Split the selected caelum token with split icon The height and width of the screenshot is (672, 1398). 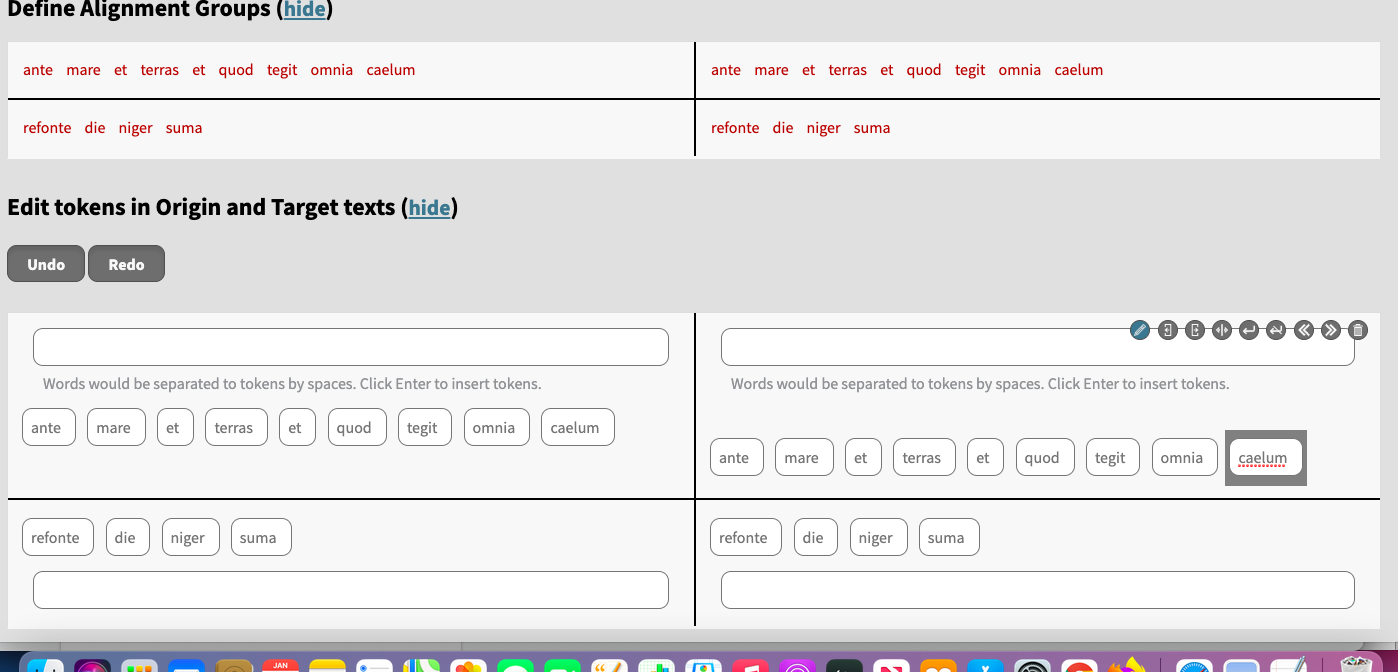click(1221, 330)
